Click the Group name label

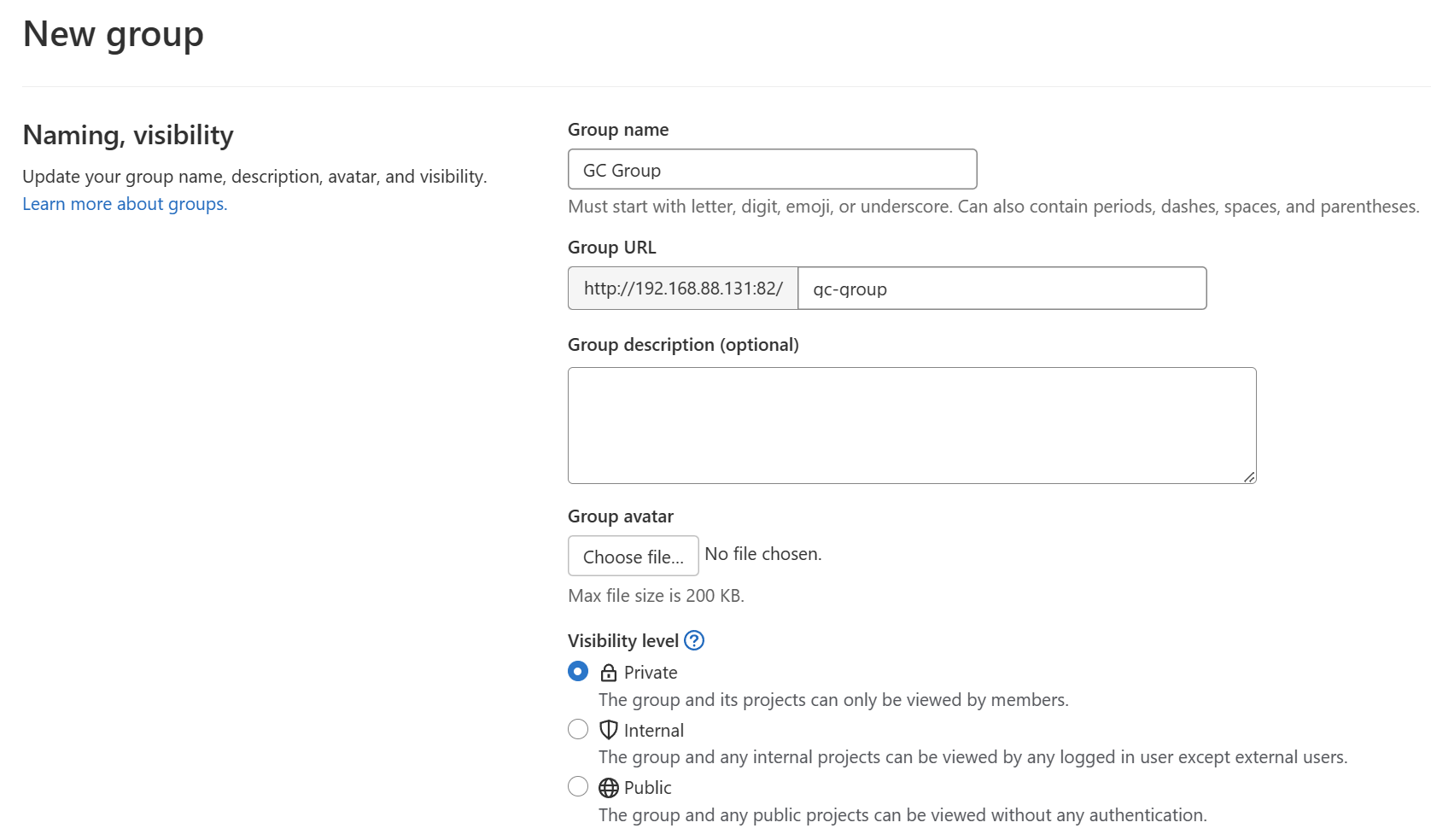(x=618, y=130)
